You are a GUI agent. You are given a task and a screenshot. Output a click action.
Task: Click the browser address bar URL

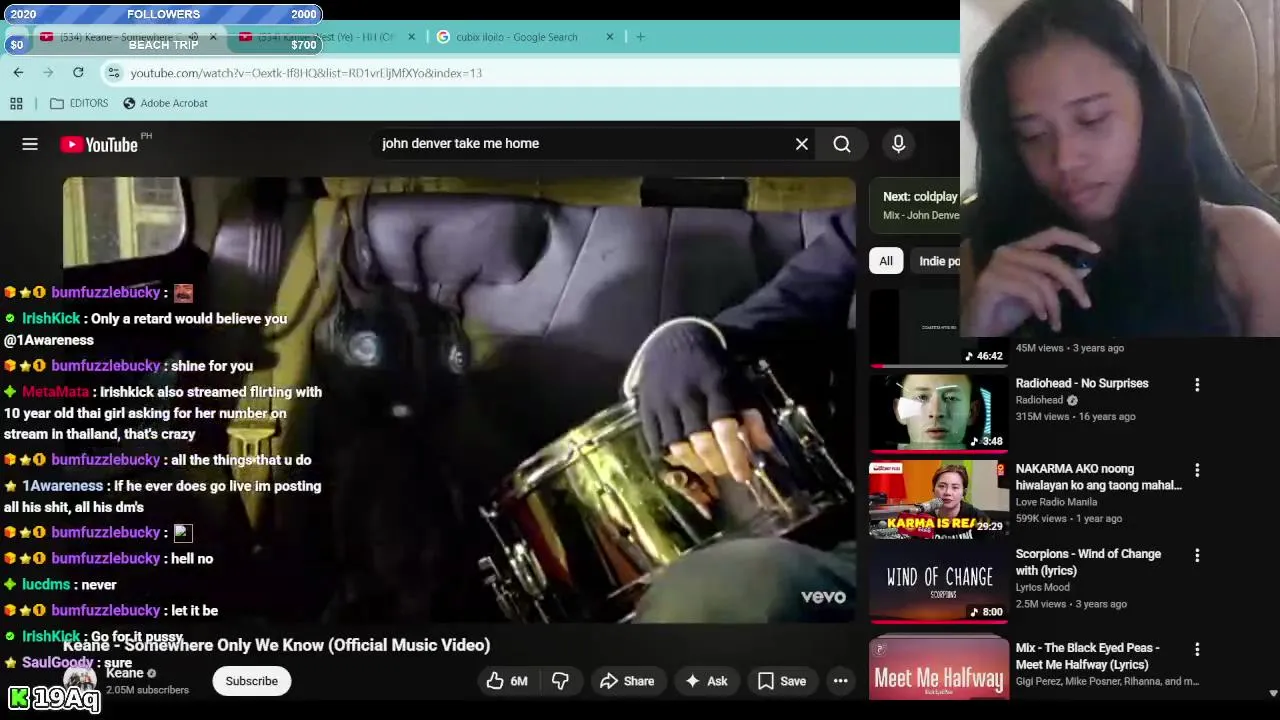(x=306, y=73)
